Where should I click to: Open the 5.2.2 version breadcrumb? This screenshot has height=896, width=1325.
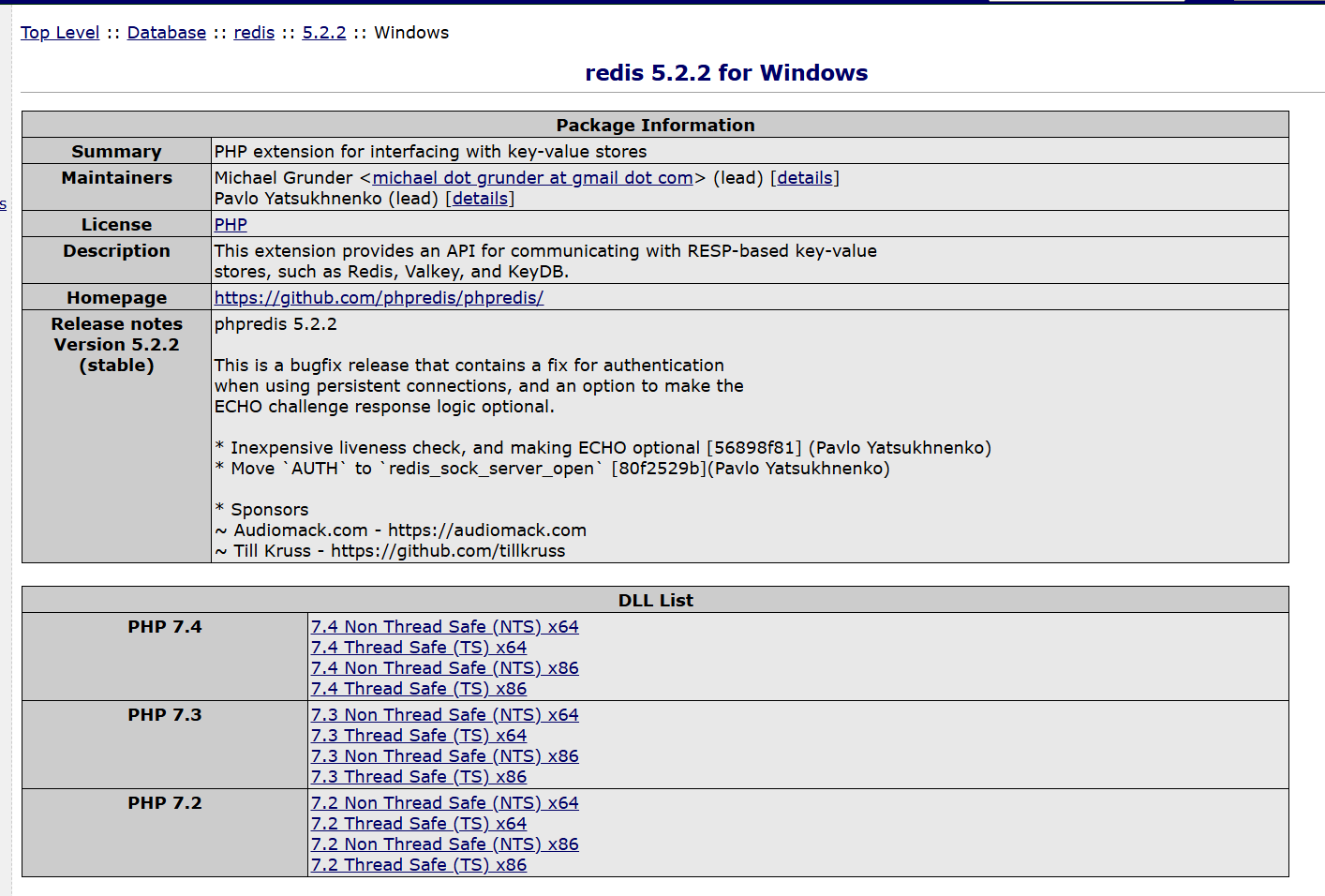pos(323,33)
